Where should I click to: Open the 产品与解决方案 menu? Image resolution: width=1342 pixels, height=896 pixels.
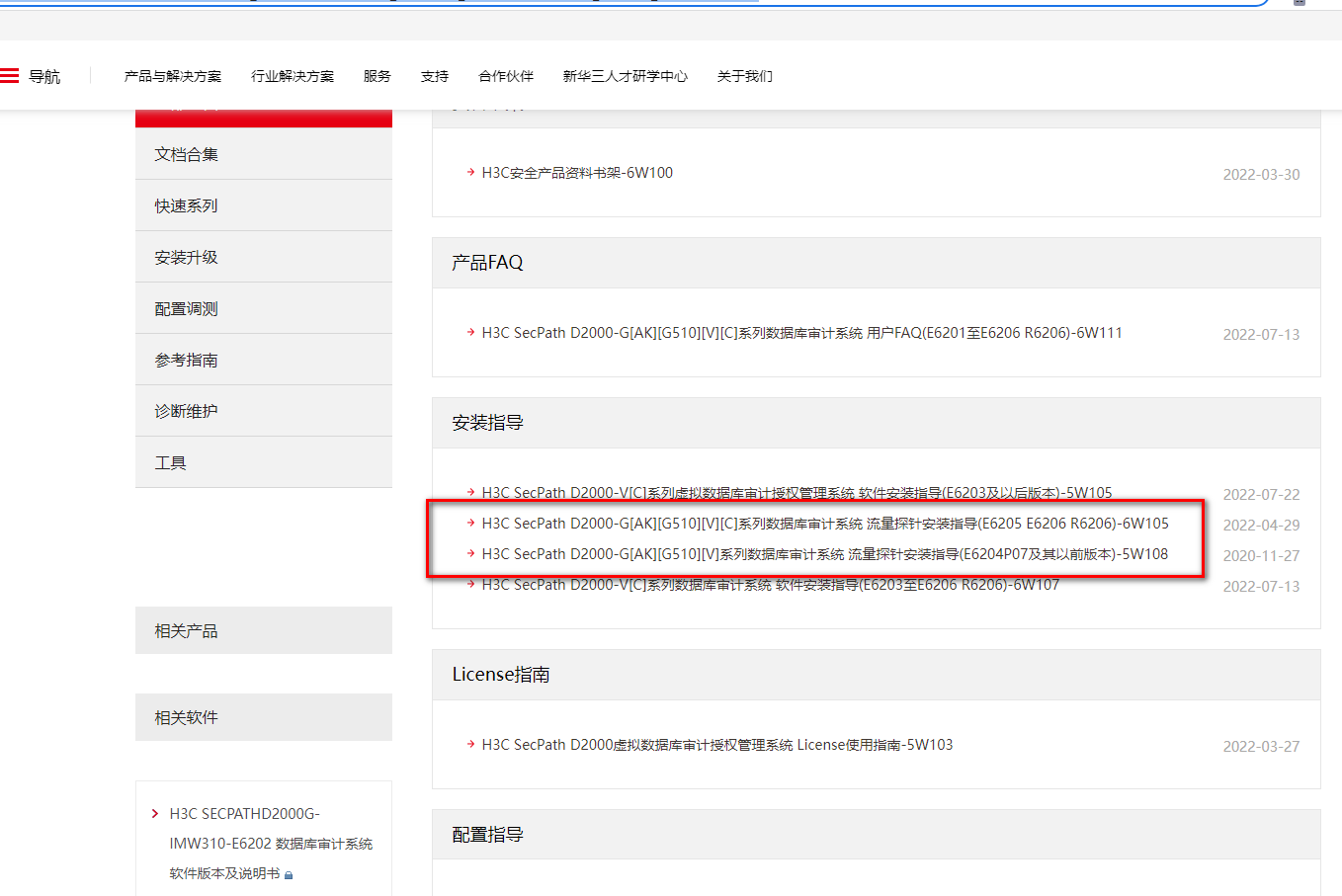(x=173, y=76)
